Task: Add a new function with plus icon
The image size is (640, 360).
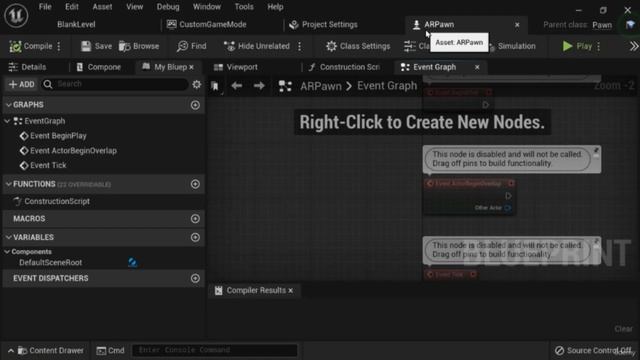Action: 195,184
